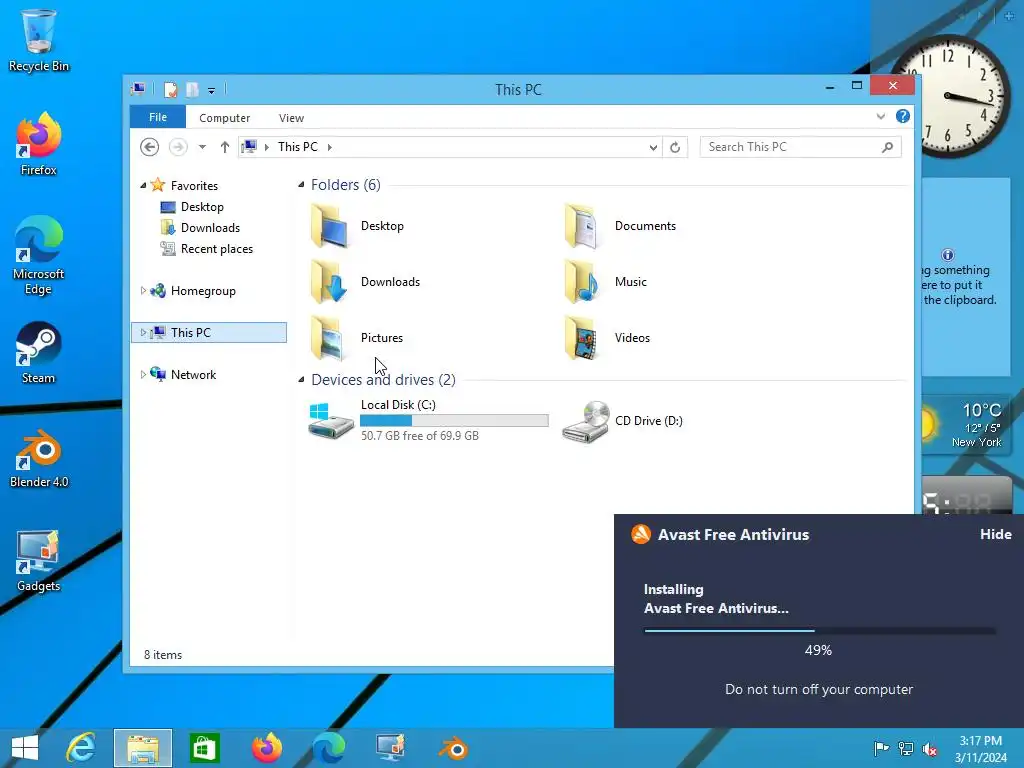The image size is (1024, 768).
Task: Hide the Avast installer notification
Action: [995, 534]
